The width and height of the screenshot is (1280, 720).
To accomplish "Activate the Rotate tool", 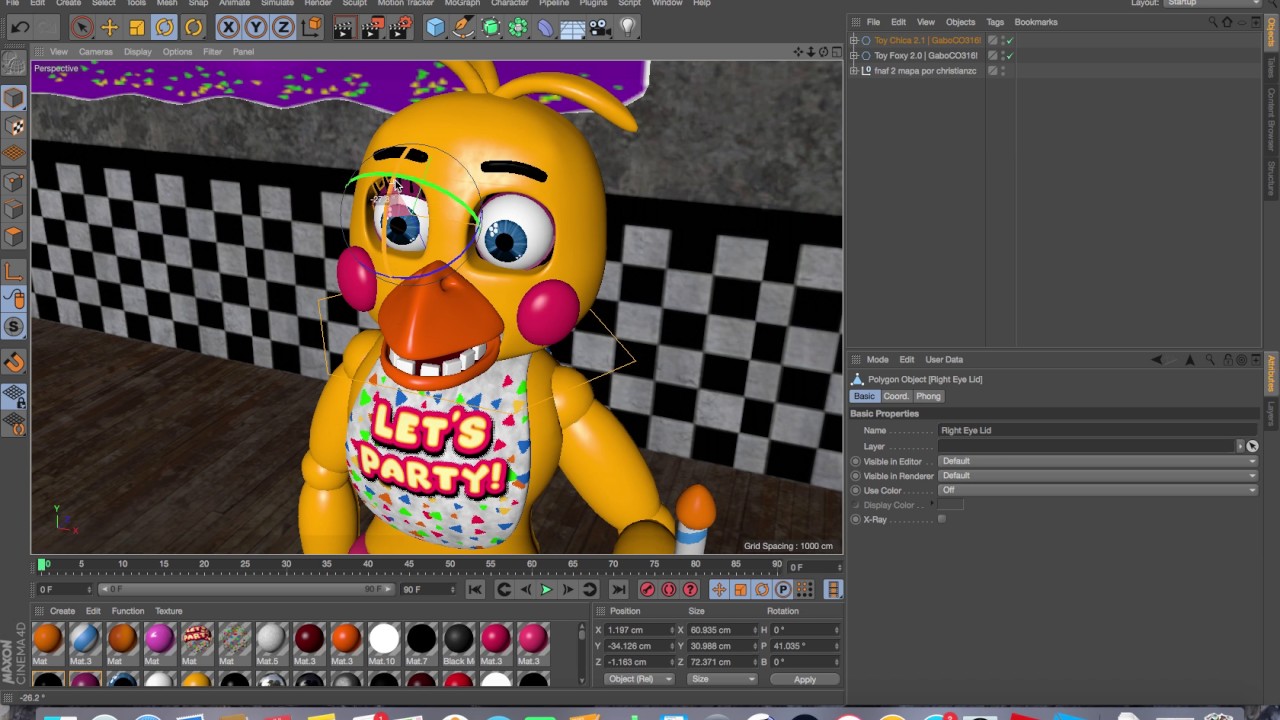I will click(165, 28).
